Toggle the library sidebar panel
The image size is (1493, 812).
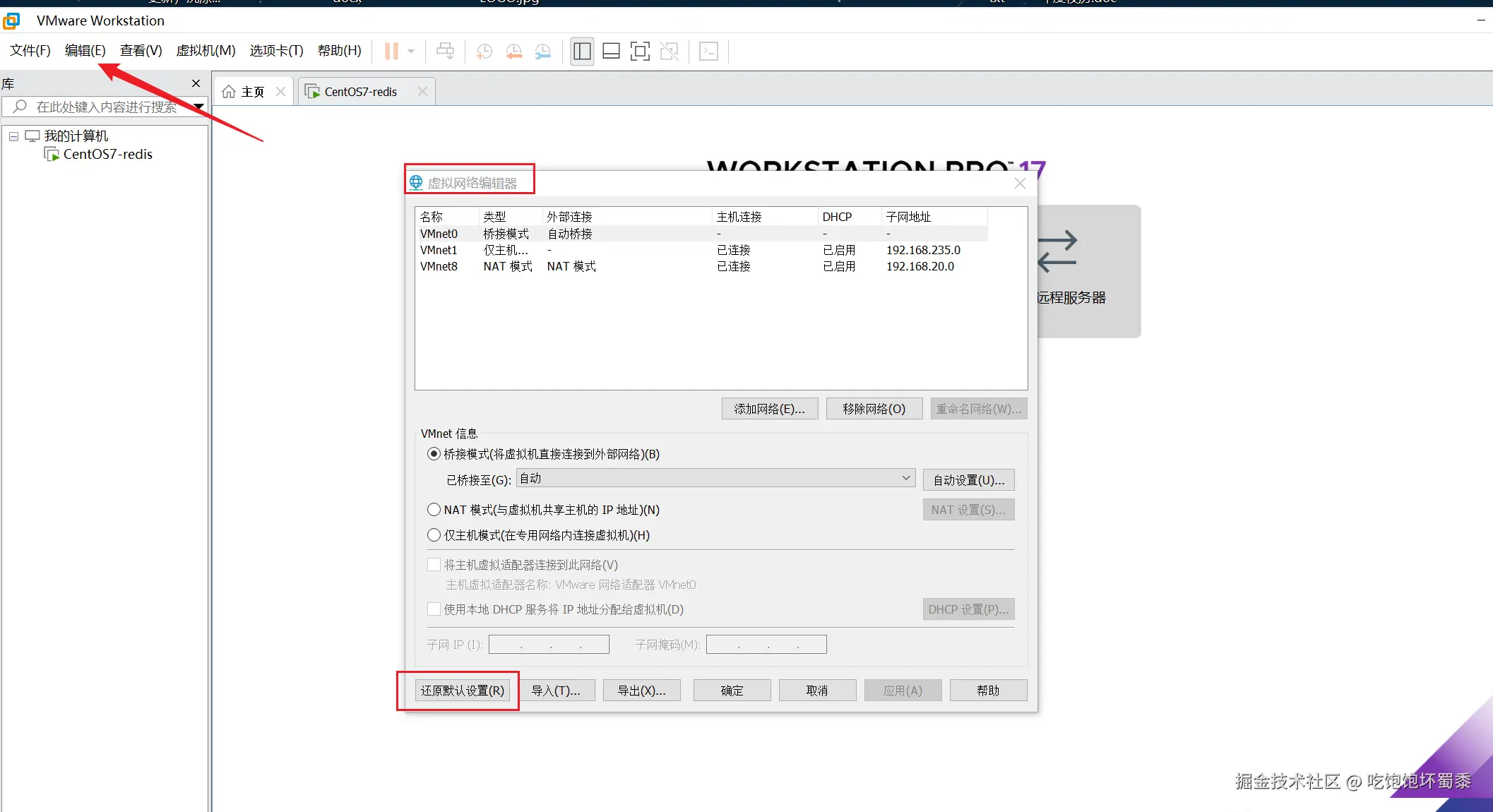(x=581, y=51)
